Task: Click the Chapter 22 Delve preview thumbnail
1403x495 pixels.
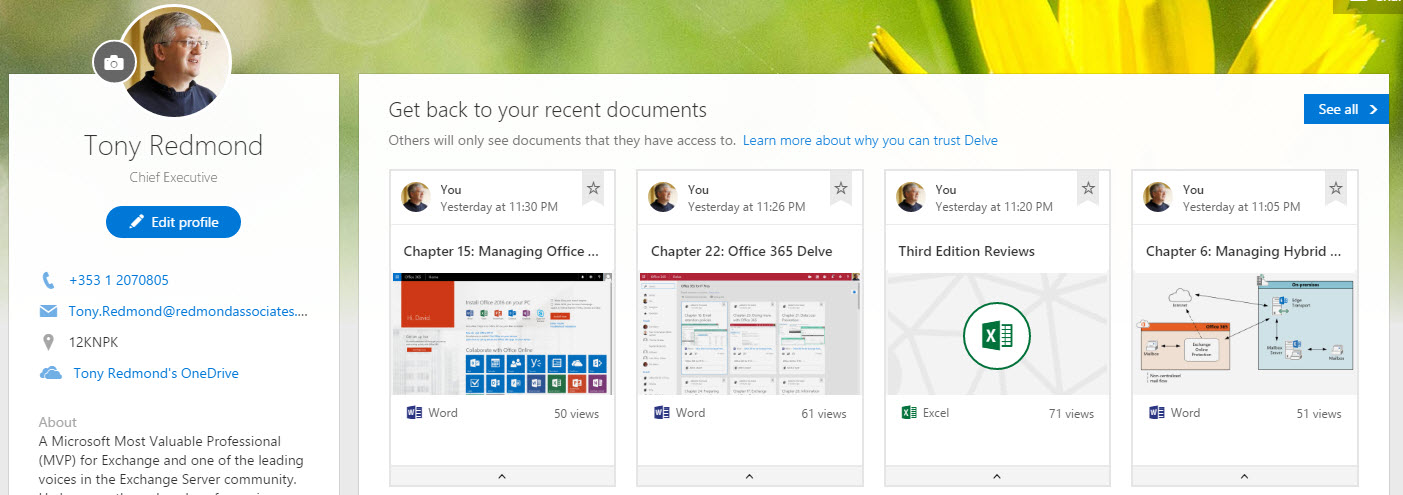Action: 749,334
